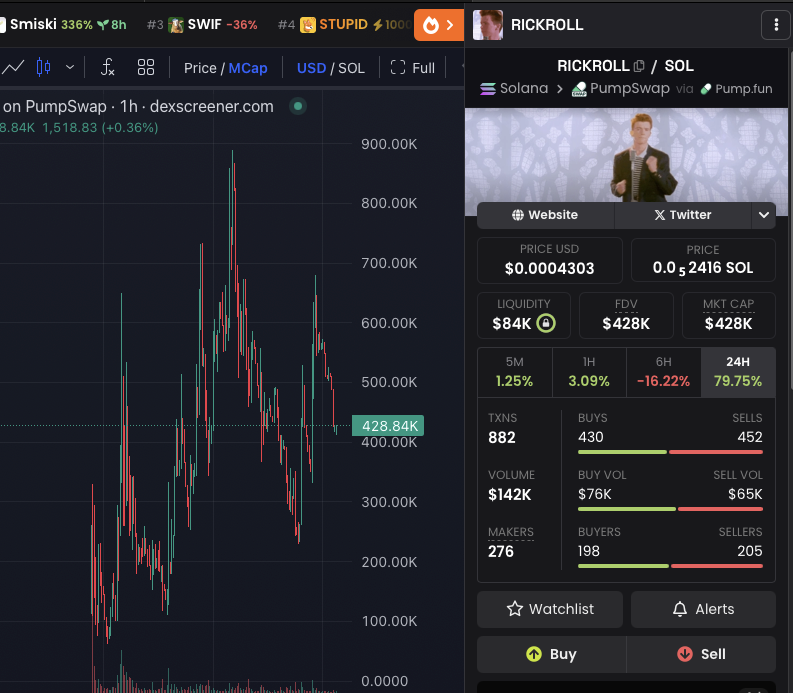Click the PRICE 2416 SOL box
This screenshot has width=793, height=693.
(x=703, y=260)
